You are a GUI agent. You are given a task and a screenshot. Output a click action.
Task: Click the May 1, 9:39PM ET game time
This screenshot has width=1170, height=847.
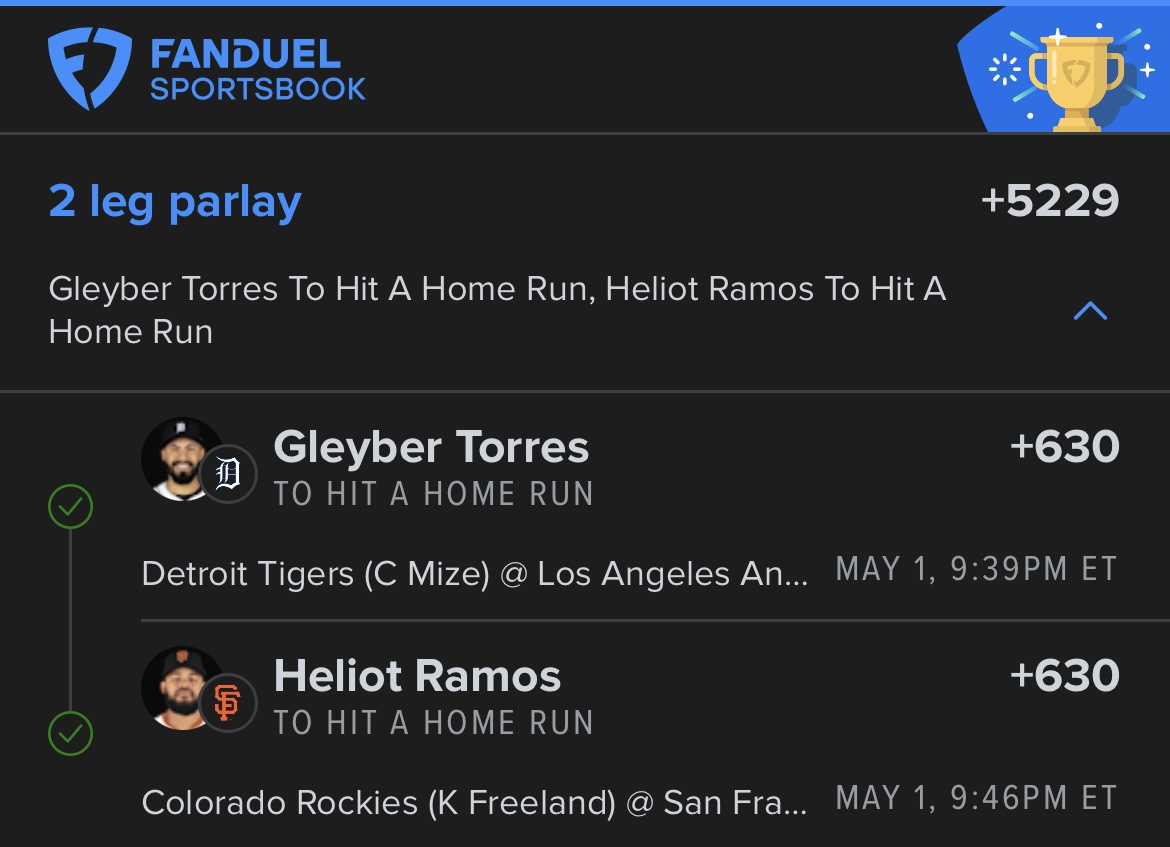(977, 569)
